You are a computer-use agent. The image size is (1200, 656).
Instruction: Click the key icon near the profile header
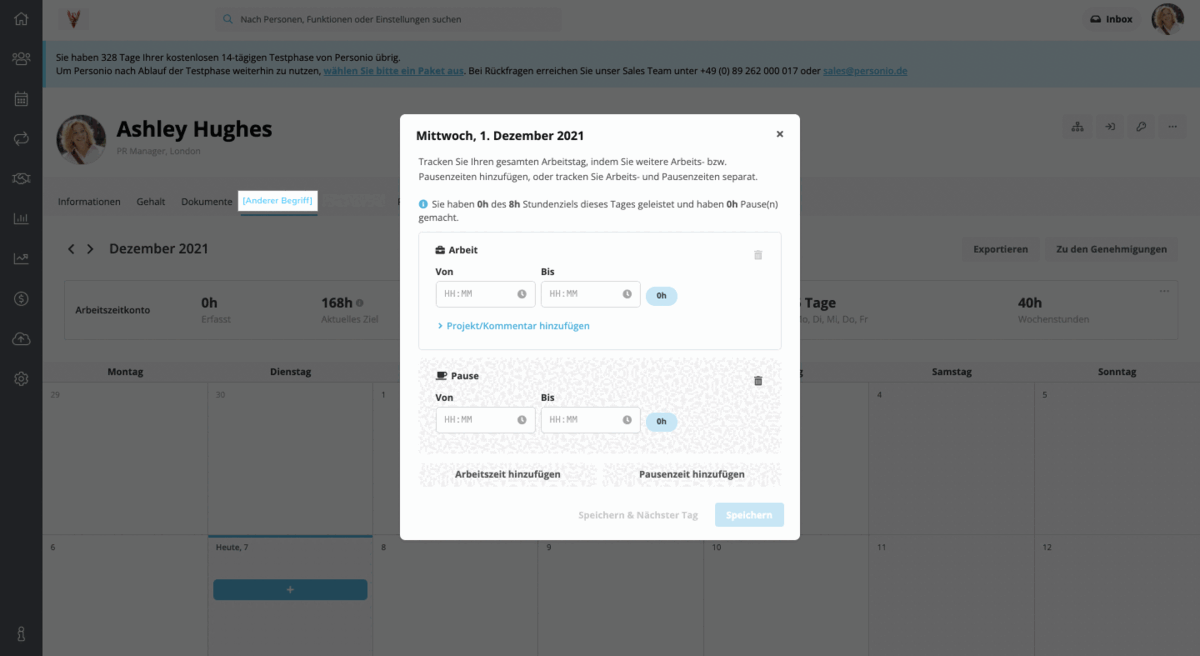(x=1141, y=126)
